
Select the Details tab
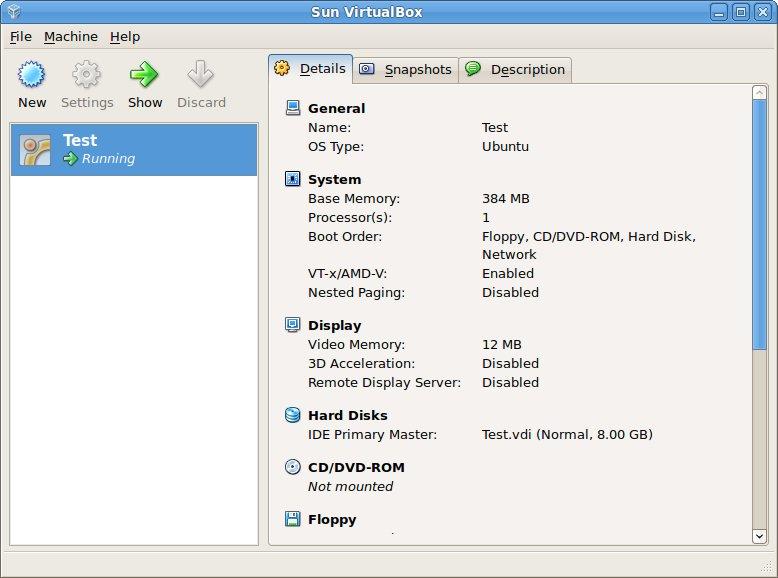(311, 68)
